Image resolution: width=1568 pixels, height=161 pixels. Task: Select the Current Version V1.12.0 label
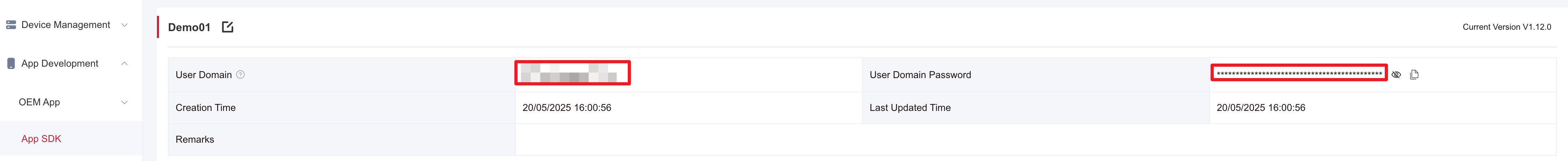click(x=1506, y=27)
